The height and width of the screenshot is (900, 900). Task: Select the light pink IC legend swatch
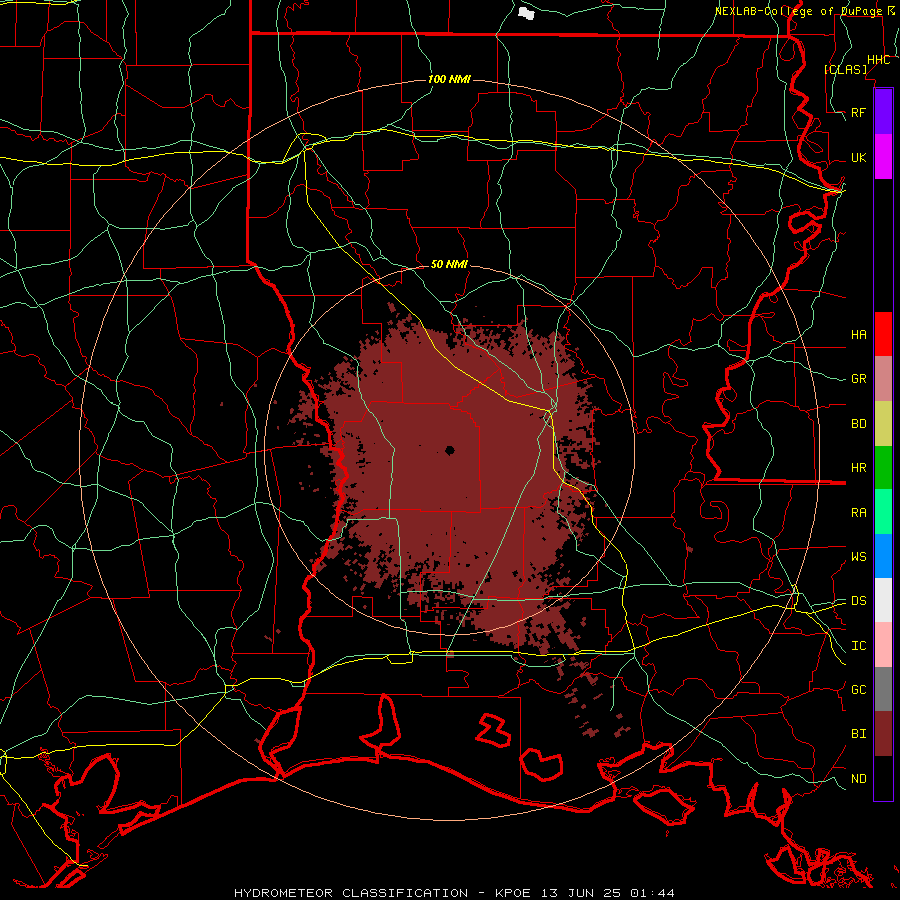[x=883, y=645]
